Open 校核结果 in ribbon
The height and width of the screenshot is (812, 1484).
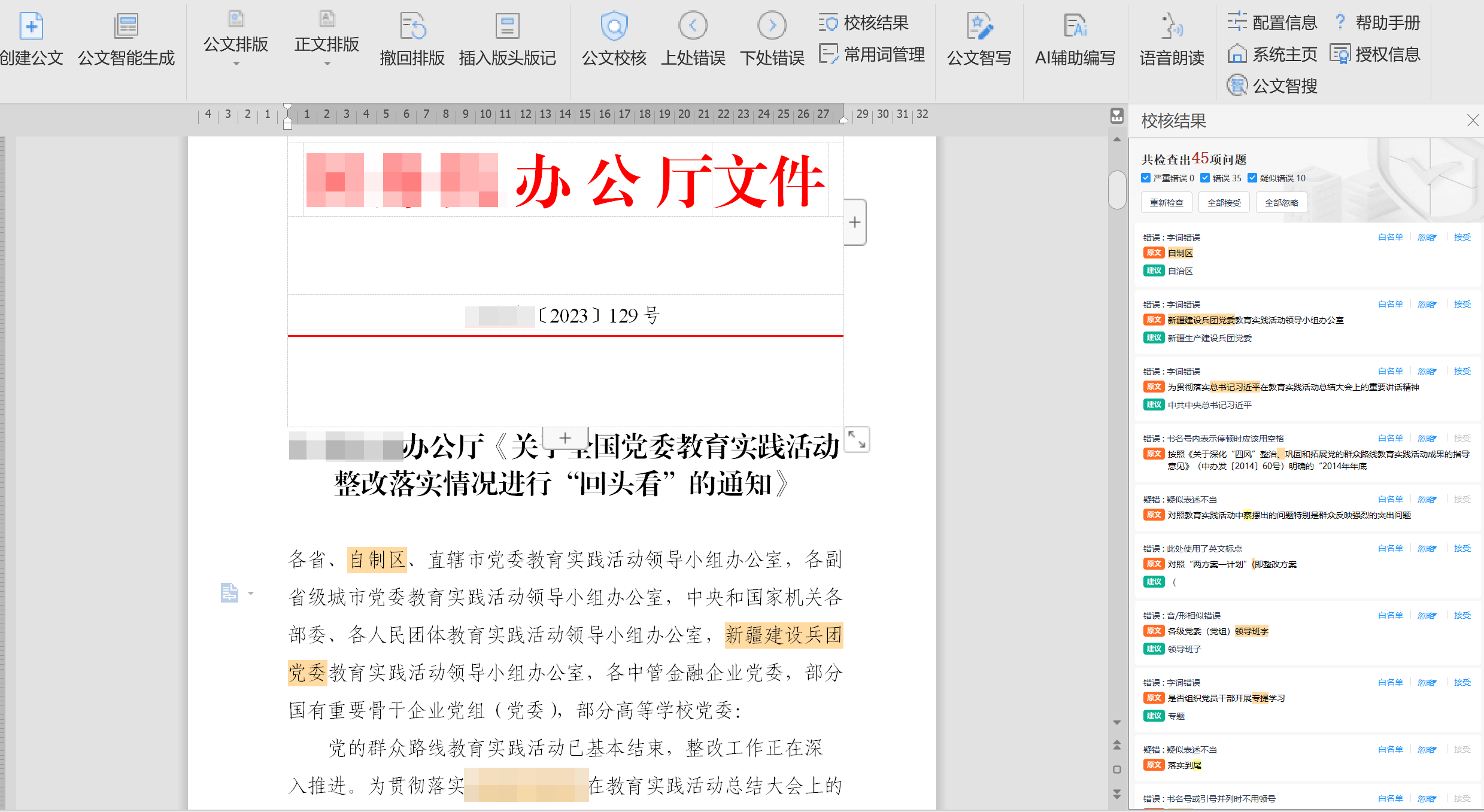[863, 23]
